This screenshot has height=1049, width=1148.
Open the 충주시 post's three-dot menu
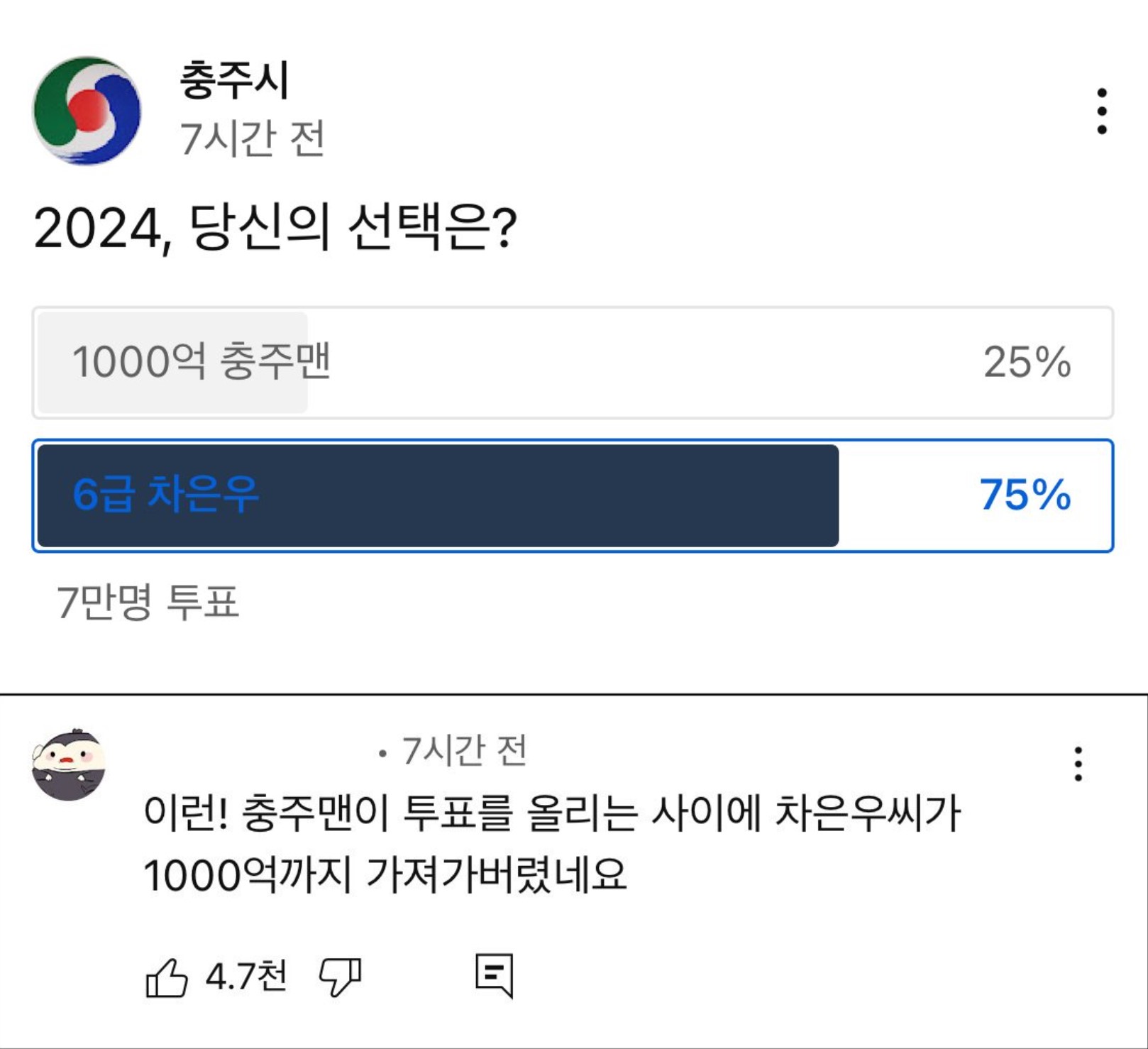pos(1101,111)
